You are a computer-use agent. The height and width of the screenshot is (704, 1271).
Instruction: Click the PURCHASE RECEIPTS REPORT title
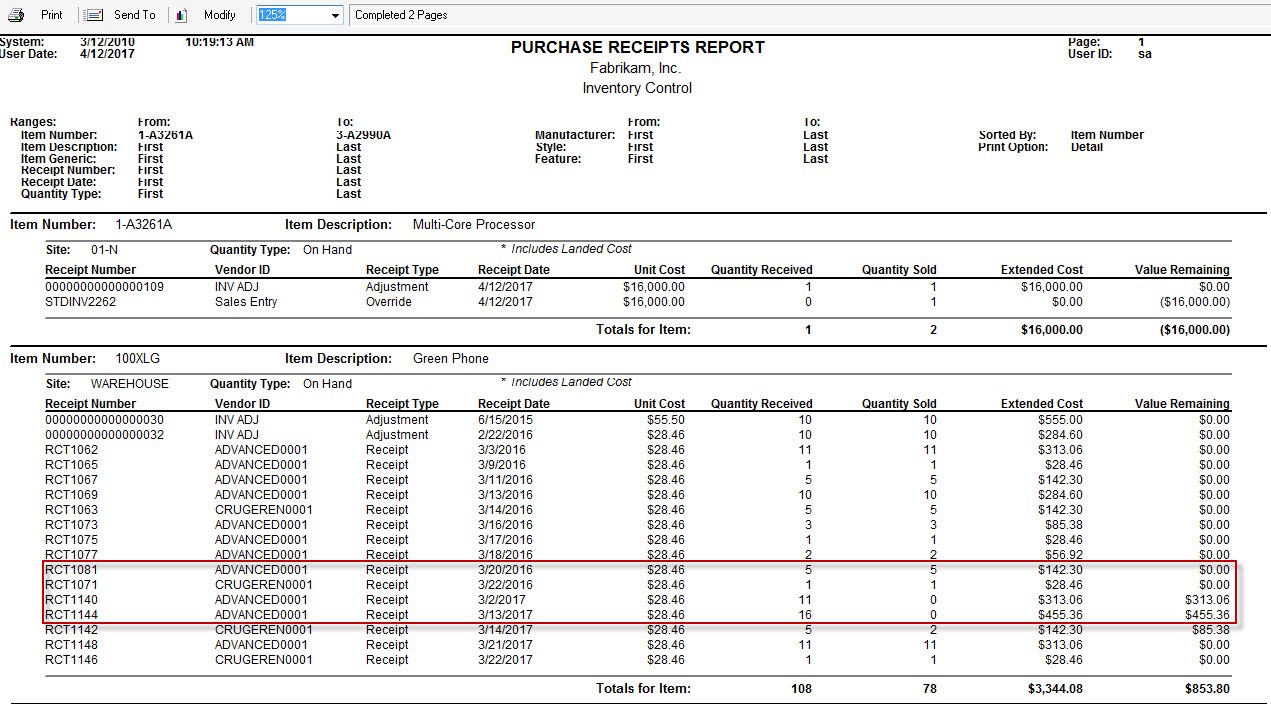637,47
